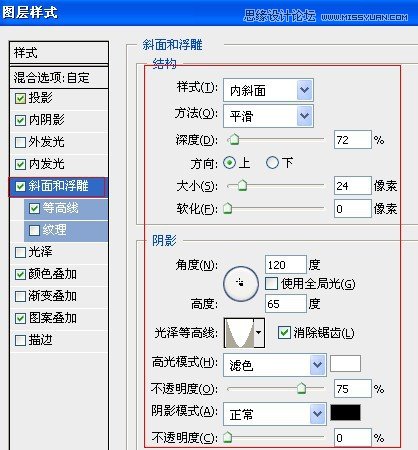Click the 大小 size field showing 24
The height and width of the screenshot is (450, 418).
pyautogui.click(x=353, y=185)
